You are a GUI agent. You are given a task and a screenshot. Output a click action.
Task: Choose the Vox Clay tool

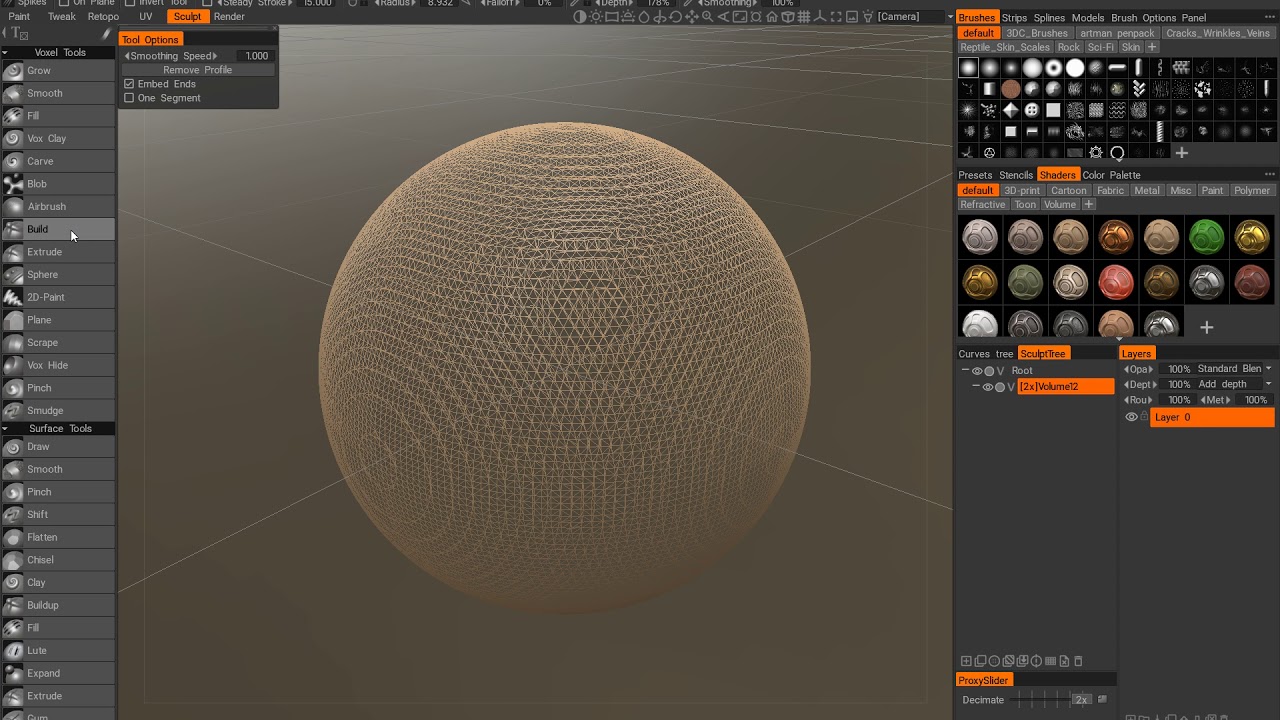tap(58, 139)
